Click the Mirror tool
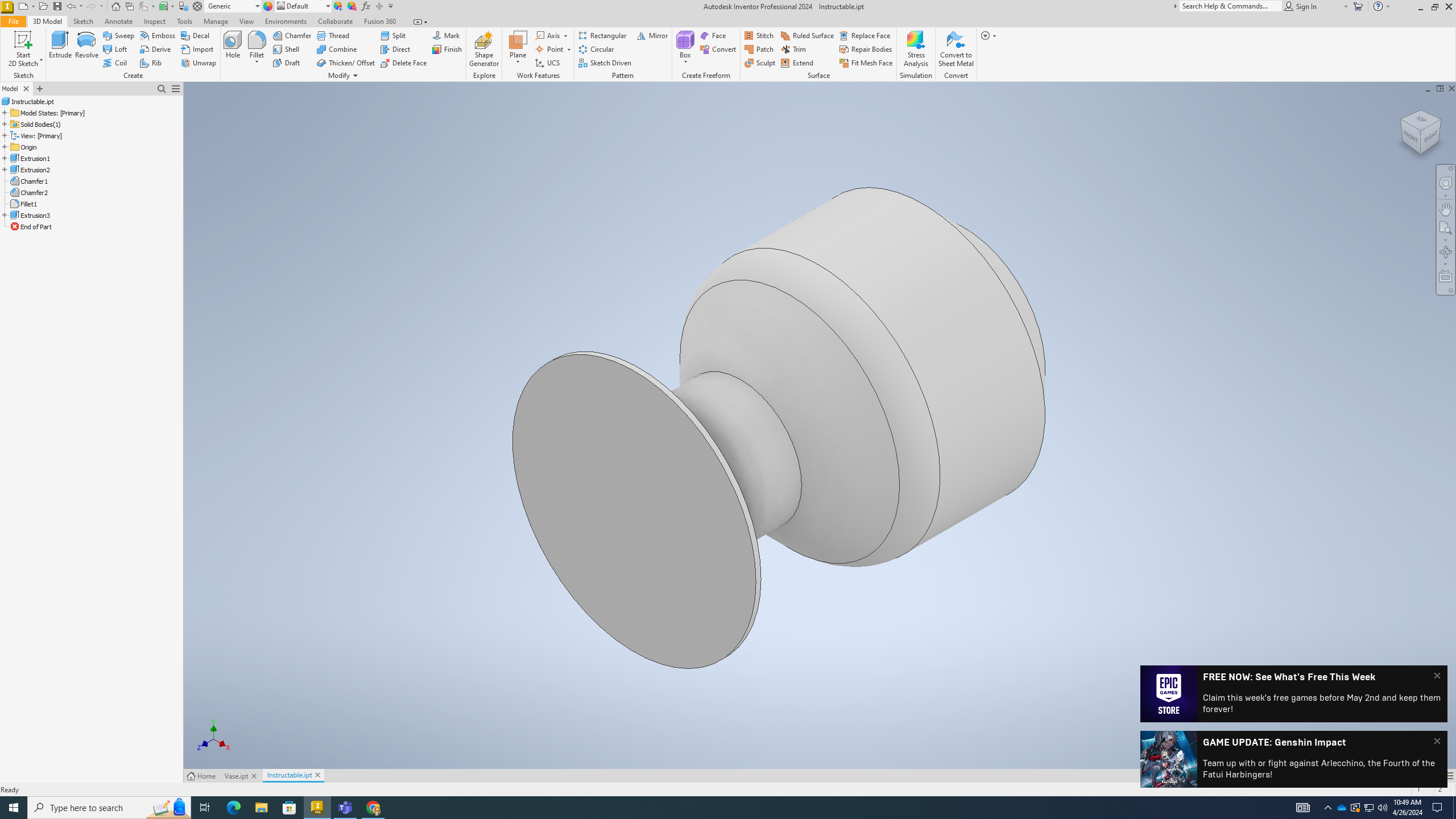The height and width of the screenshot is (819, 1456). (652, 35)
